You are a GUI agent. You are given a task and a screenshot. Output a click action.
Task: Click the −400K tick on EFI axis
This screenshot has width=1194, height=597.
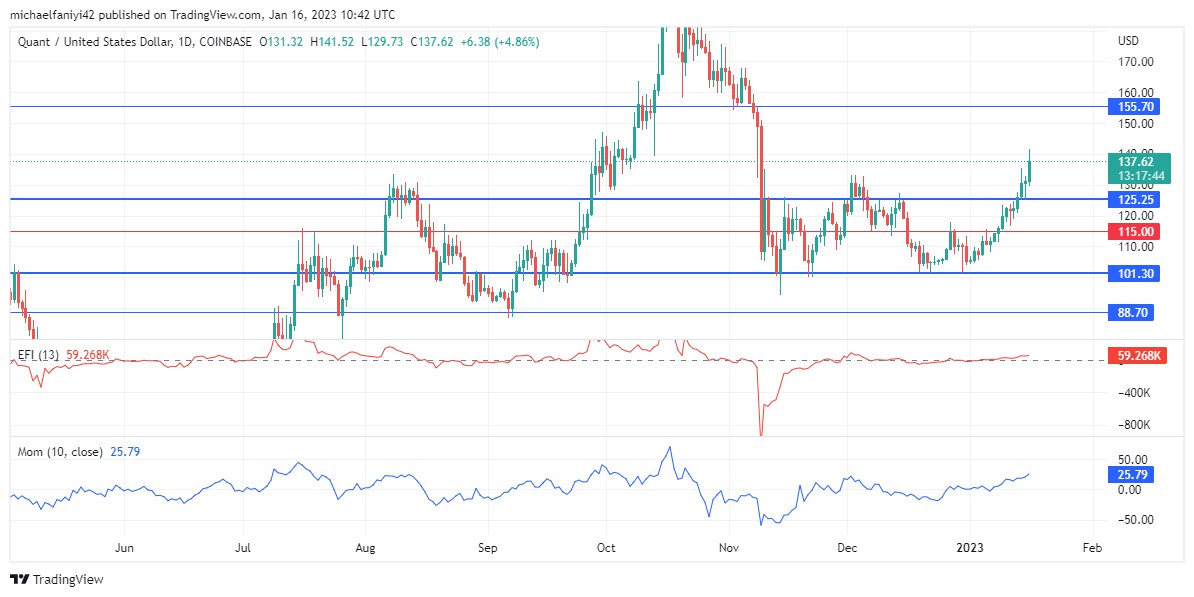(1135, 393)
